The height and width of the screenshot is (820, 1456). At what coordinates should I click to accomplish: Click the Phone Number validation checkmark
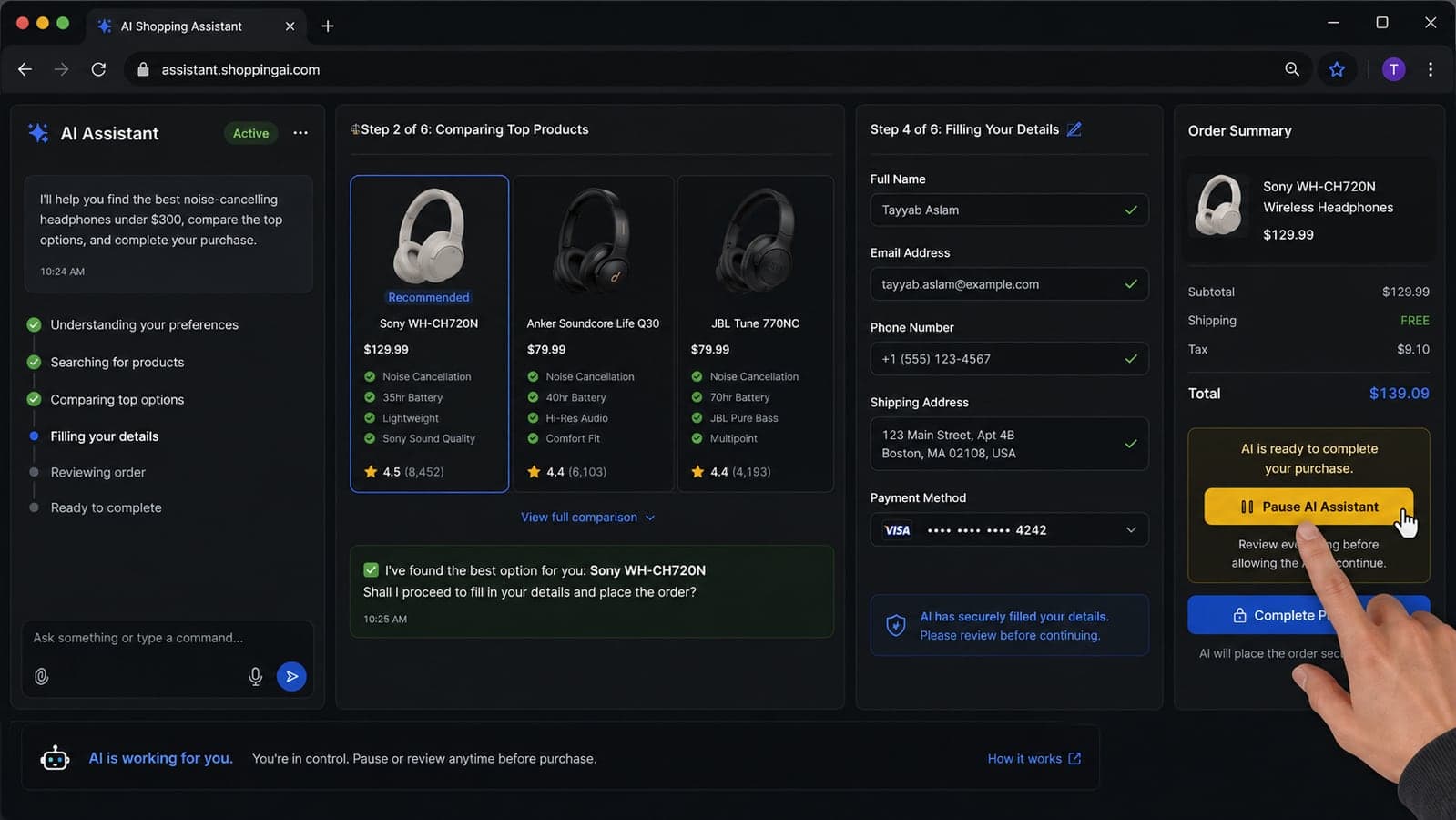pos(1131,359)
